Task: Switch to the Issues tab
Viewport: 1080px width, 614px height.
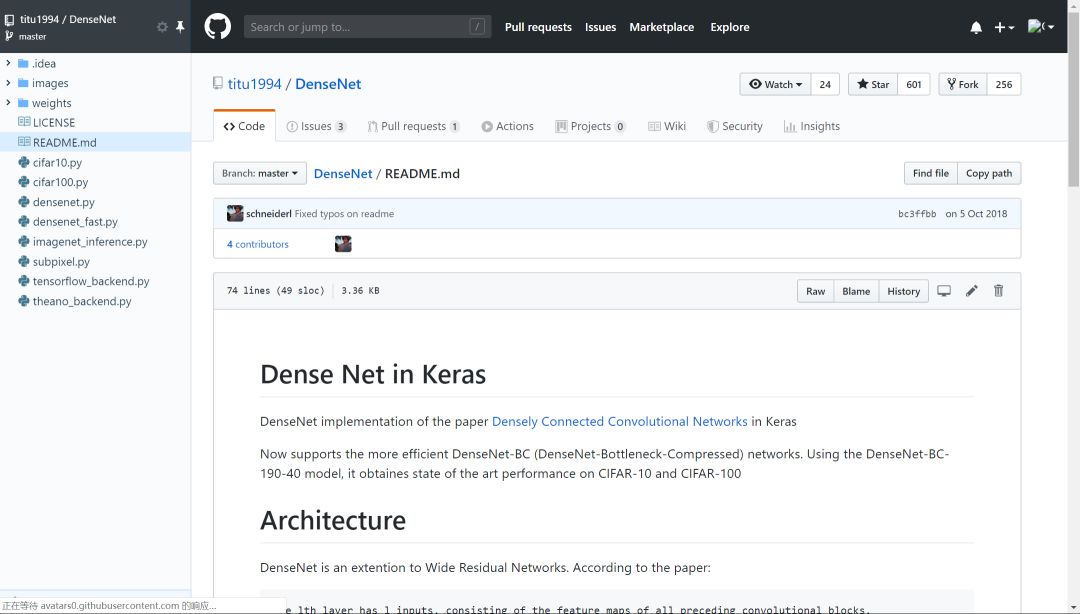Action: pos(316,126)
